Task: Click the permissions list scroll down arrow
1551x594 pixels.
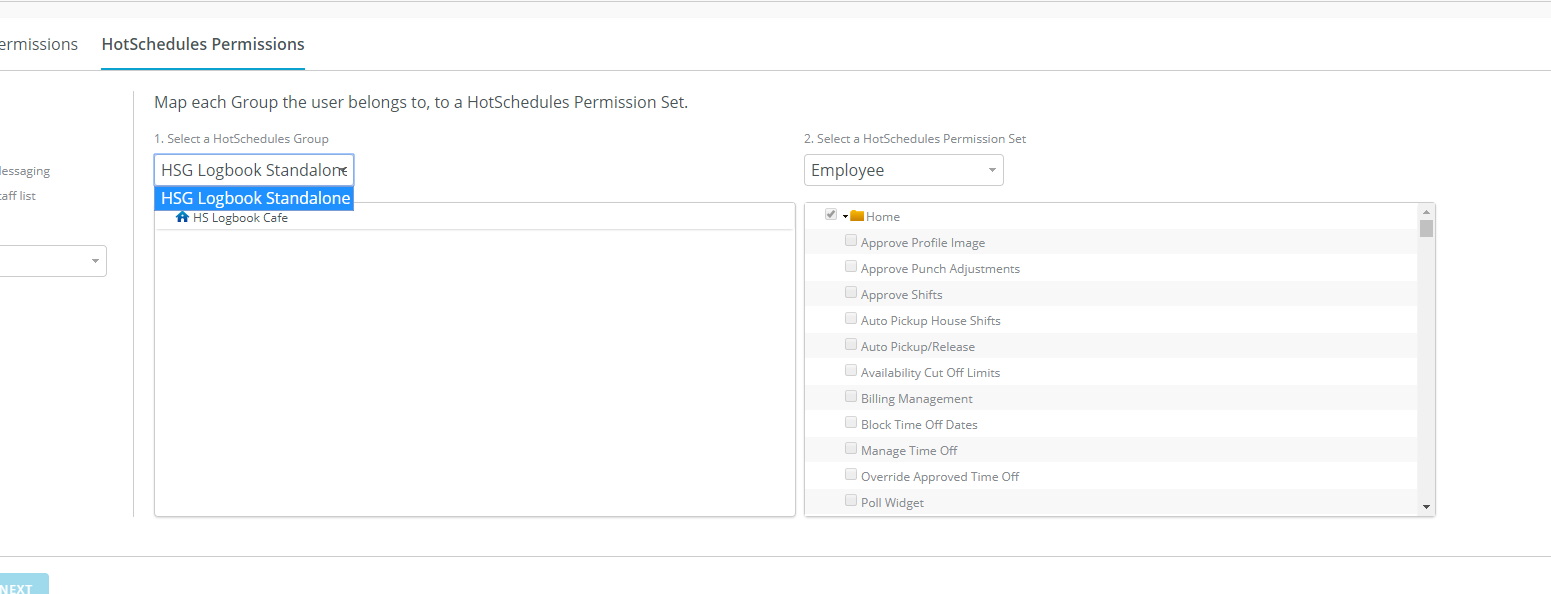Action: coord(1427,508)
